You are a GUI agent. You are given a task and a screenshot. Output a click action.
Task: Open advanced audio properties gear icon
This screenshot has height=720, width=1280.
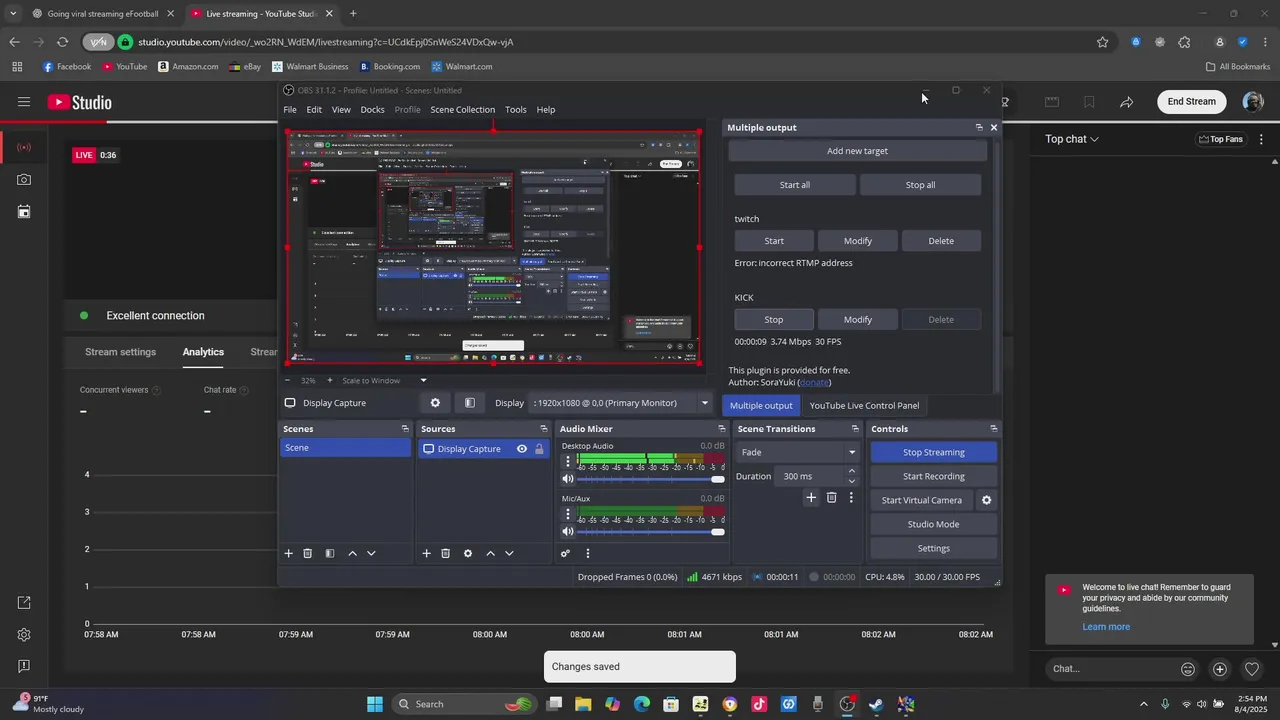[x=566, y=553]
